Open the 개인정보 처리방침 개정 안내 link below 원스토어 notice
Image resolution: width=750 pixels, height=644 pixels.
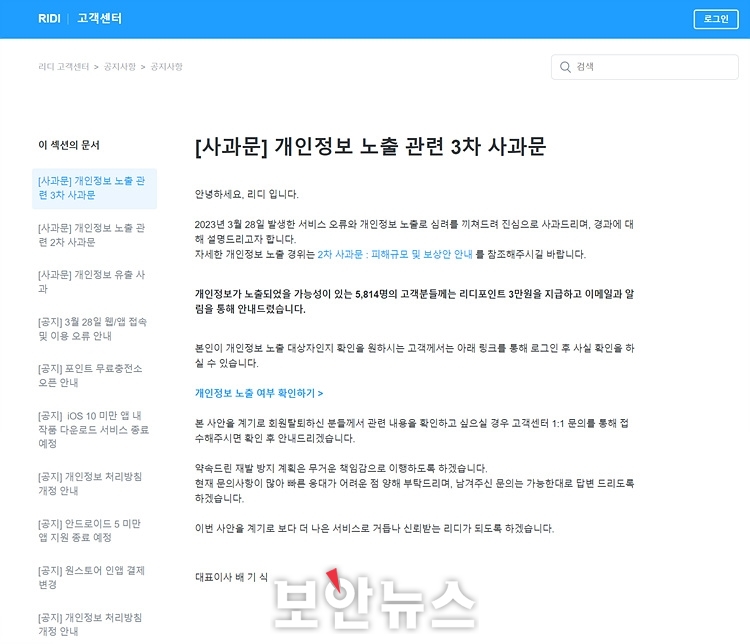coord(90,624)
